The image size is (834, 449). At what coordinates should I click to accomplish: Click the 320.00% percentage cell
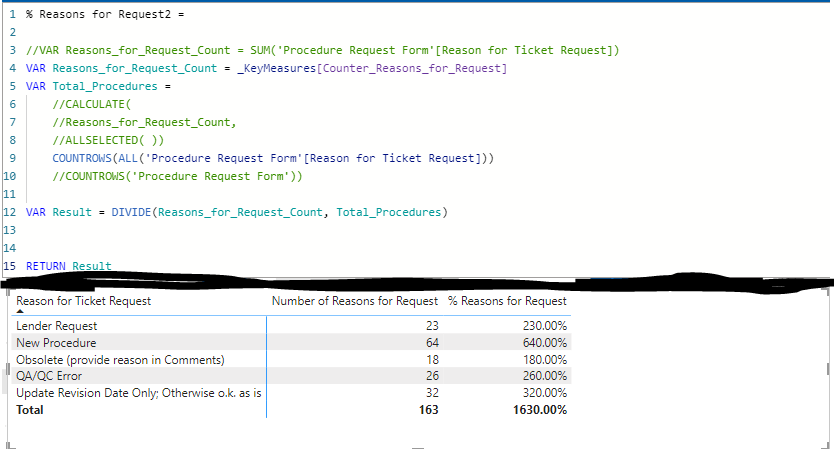point(545,393)
